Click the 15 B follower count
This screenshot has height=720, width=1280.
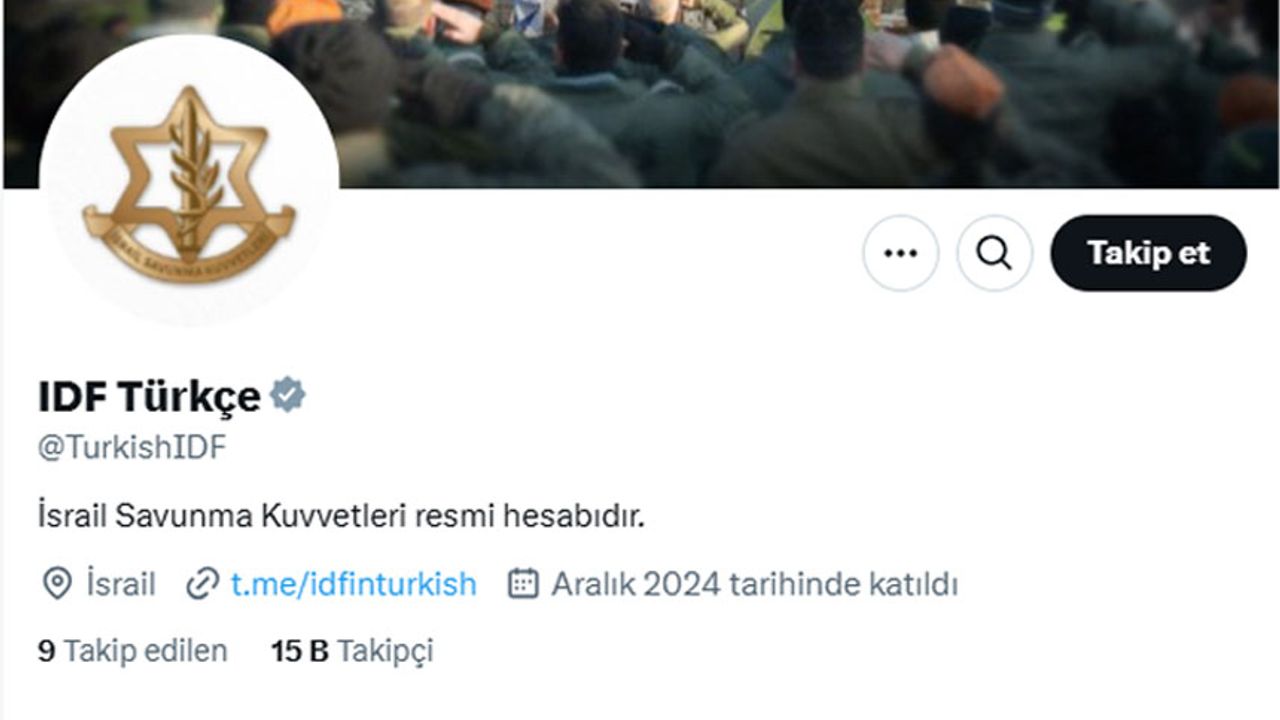[300, 651]
